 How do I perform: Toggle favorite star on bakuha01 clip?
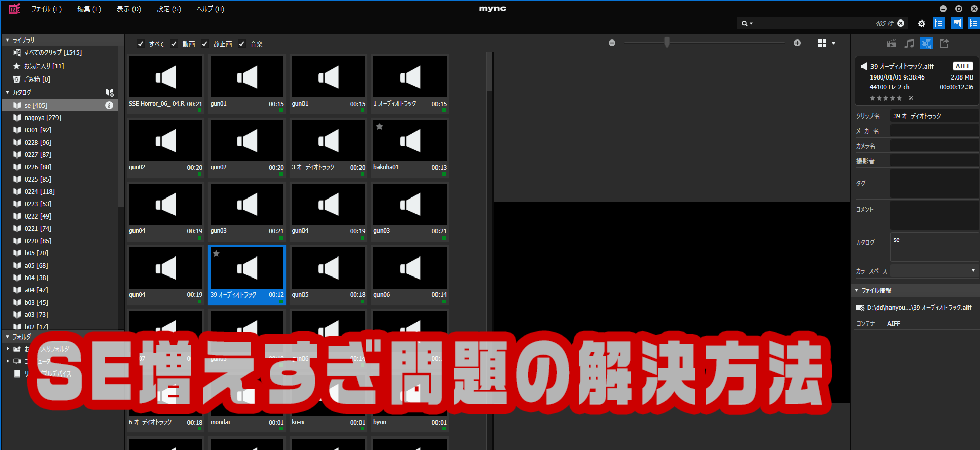coord(379,126)
